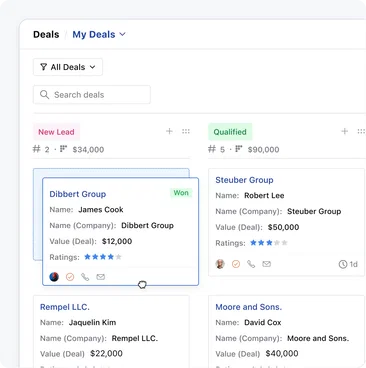Click the magnifier icon in Search deals
Screen dimensions: 366x368
click(44, 94)
